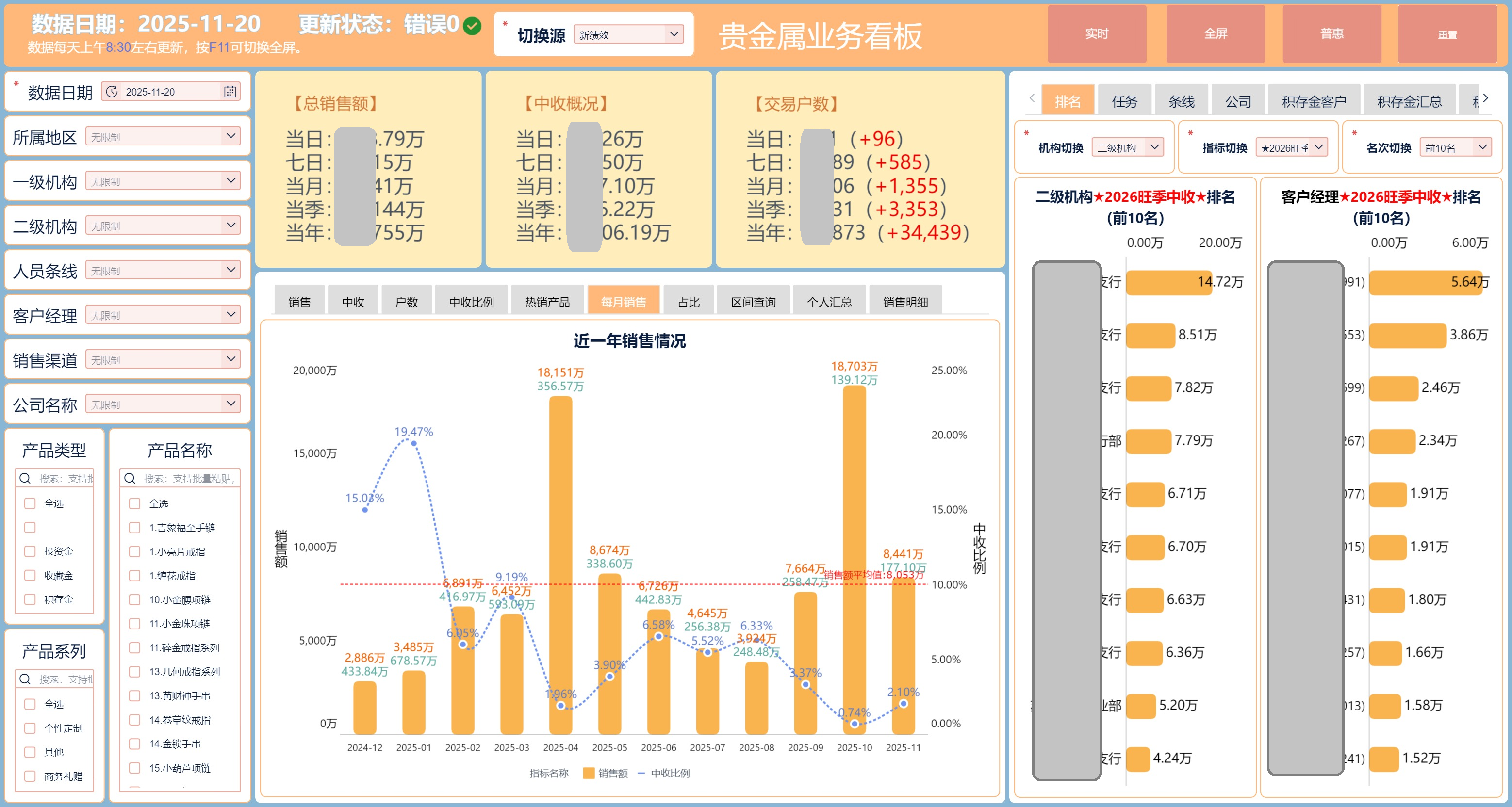The image size is (1512, 807).
Task: Toggle 销售额 orange legend swatch
Action: coord(589,773)
